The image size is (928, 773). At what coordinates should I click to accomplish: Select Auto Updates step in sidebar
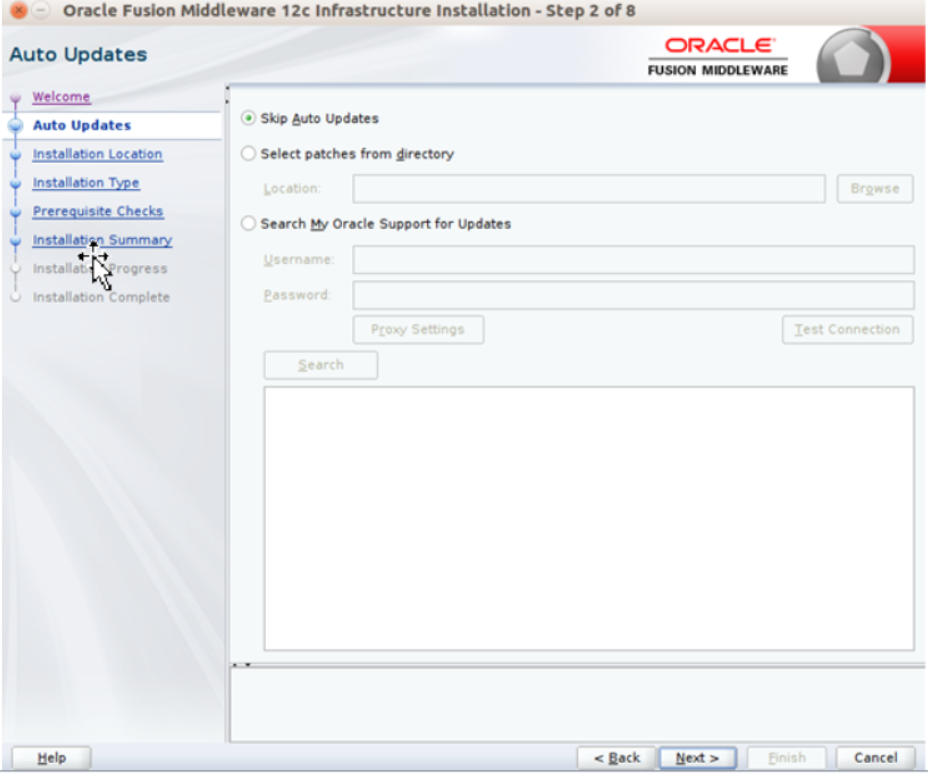82,125
